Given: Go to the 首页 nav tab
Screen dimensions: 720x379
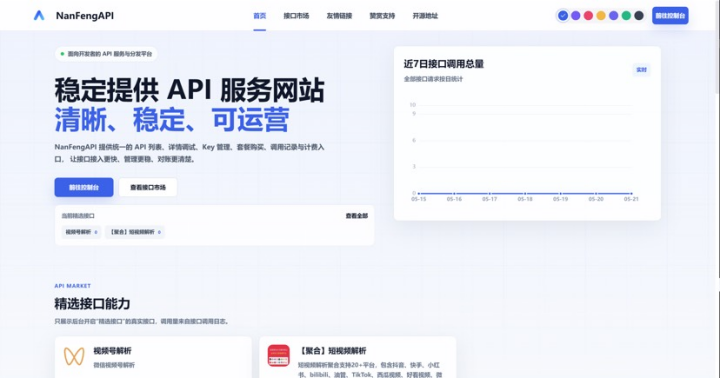Looking at the screenshot, I should pos(259,16).
